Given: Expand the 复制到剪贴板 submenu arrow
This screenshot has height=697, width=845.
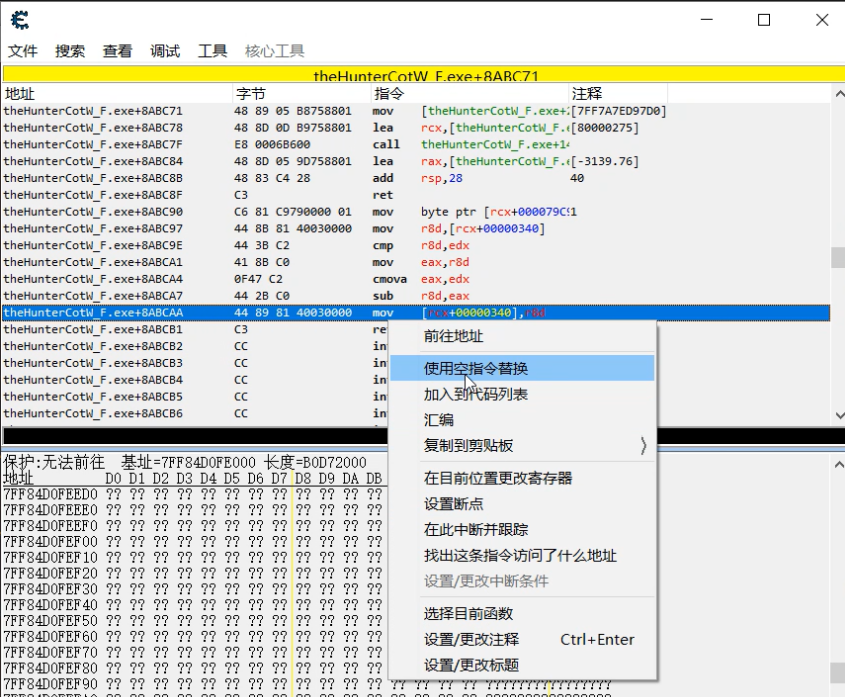Looking at the screenshot, I should [642, 446].
